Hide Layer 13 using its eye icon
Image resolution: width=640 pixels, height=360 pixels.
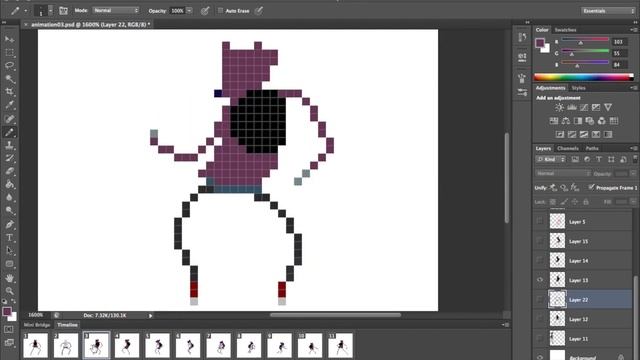tap(540, 280)
